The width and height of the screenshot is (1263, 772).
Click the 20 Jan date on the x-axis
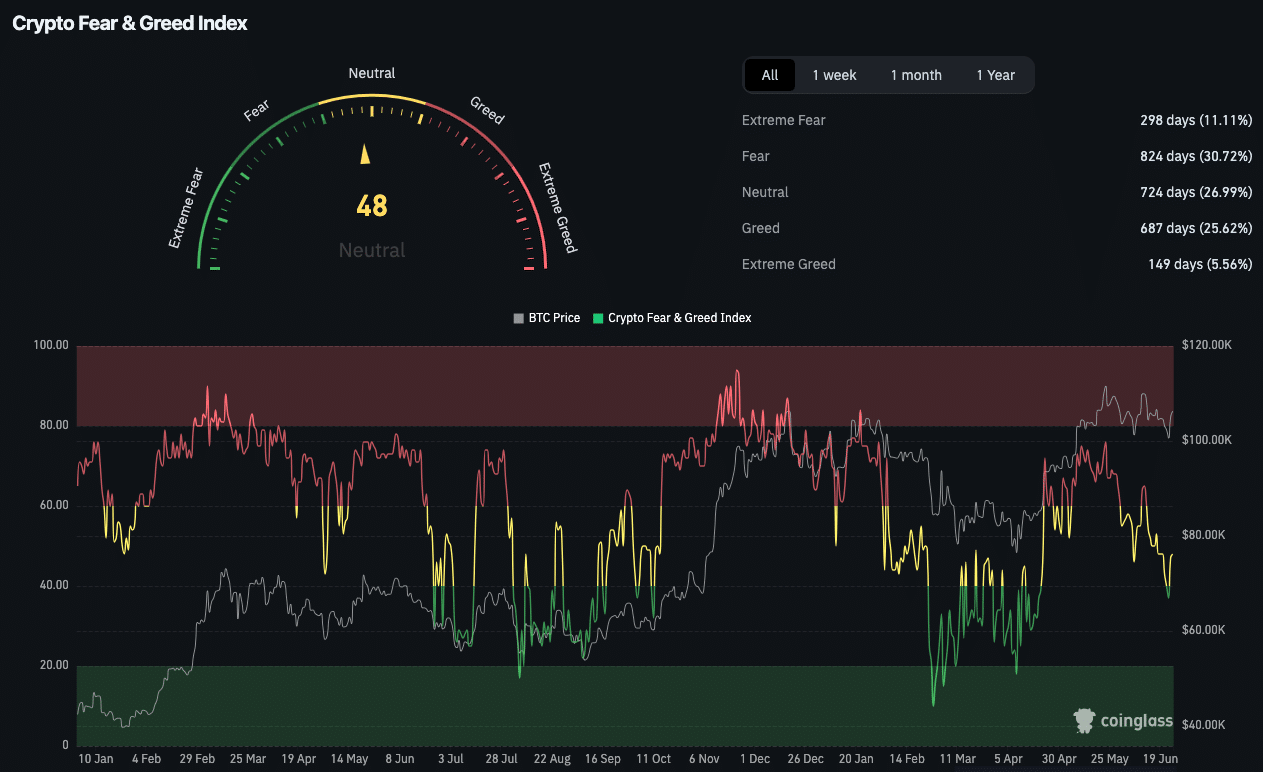[857, 759]
